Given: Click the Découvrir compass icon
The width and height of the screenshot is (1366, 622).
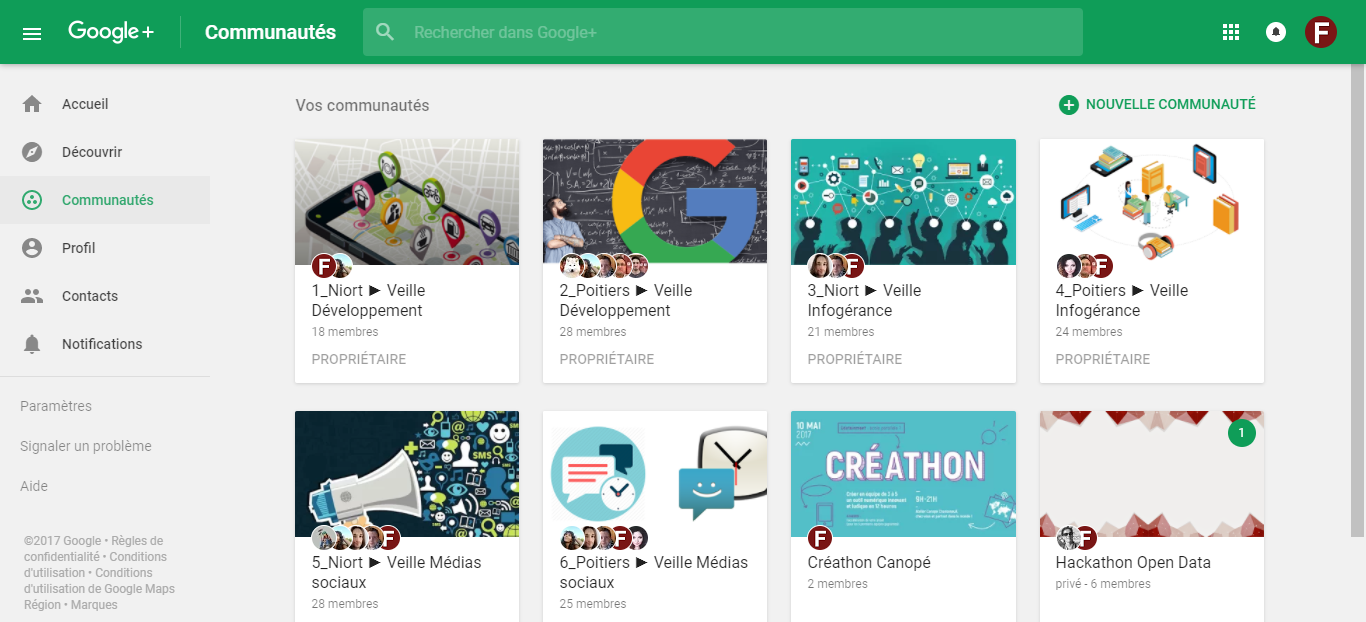Looking at the screenshot, I should coord(32,152).
